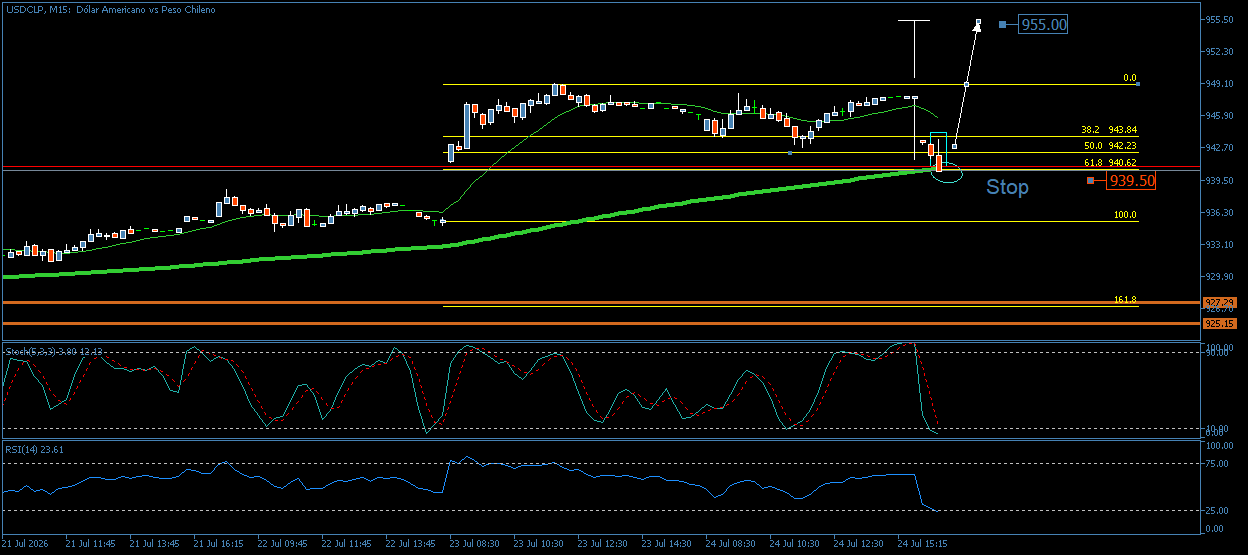Click the 75.00 level on RSI scale
Viewport: 1248px width, 555px height.
tap(1216, 463)
